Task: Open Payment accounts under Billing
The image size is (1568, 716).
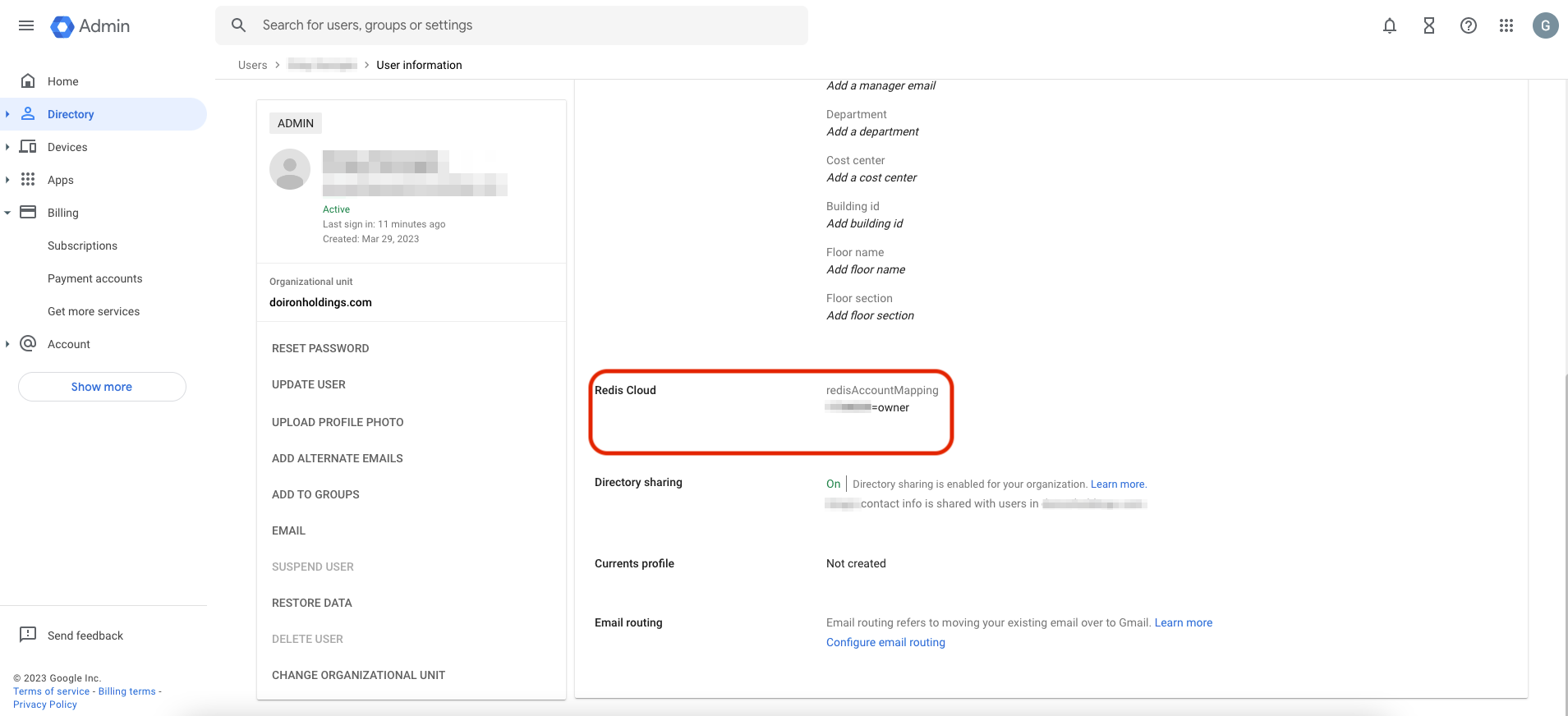Action: pos(94,278)
